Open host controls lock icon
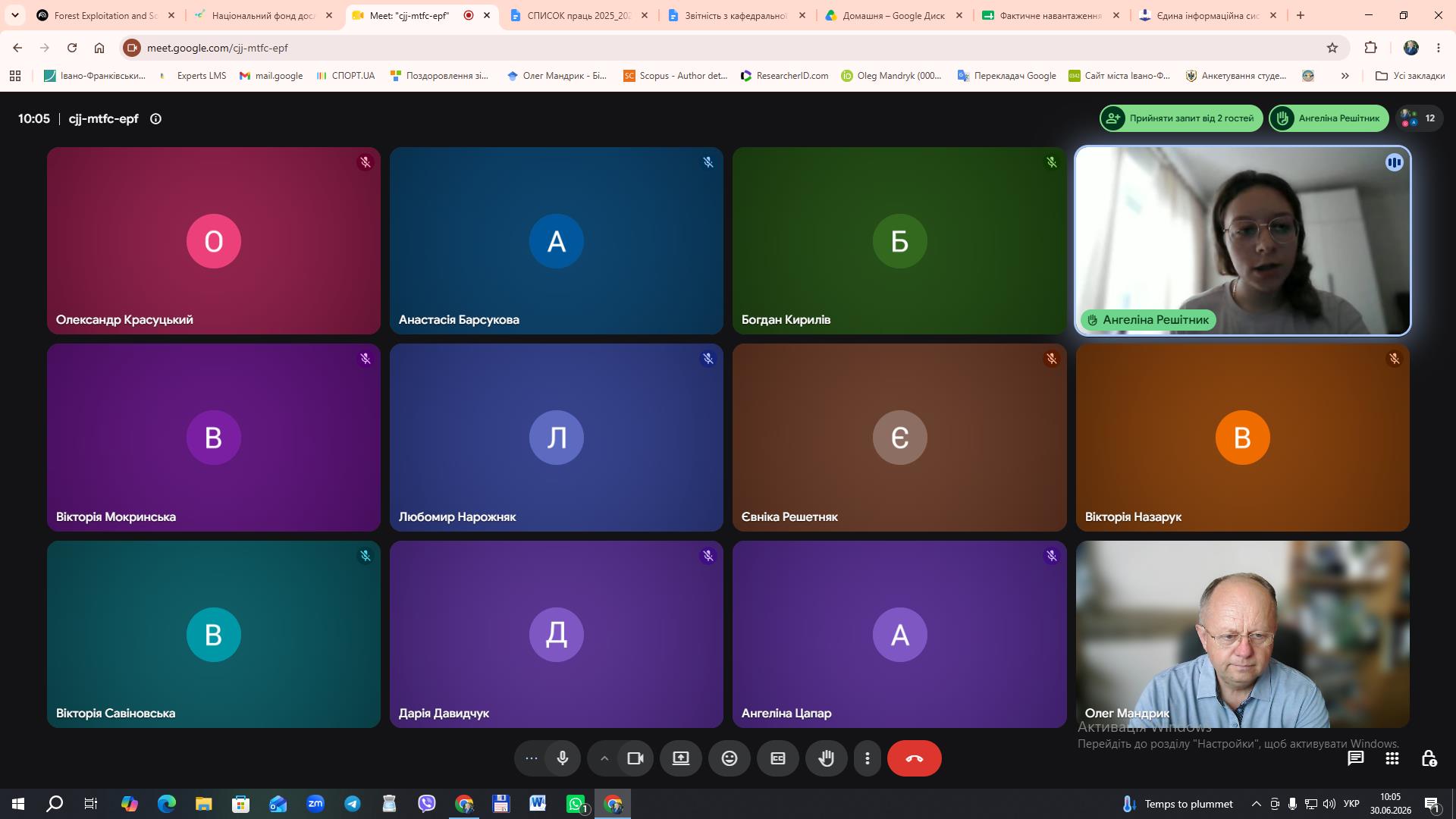 (1429, 758)
